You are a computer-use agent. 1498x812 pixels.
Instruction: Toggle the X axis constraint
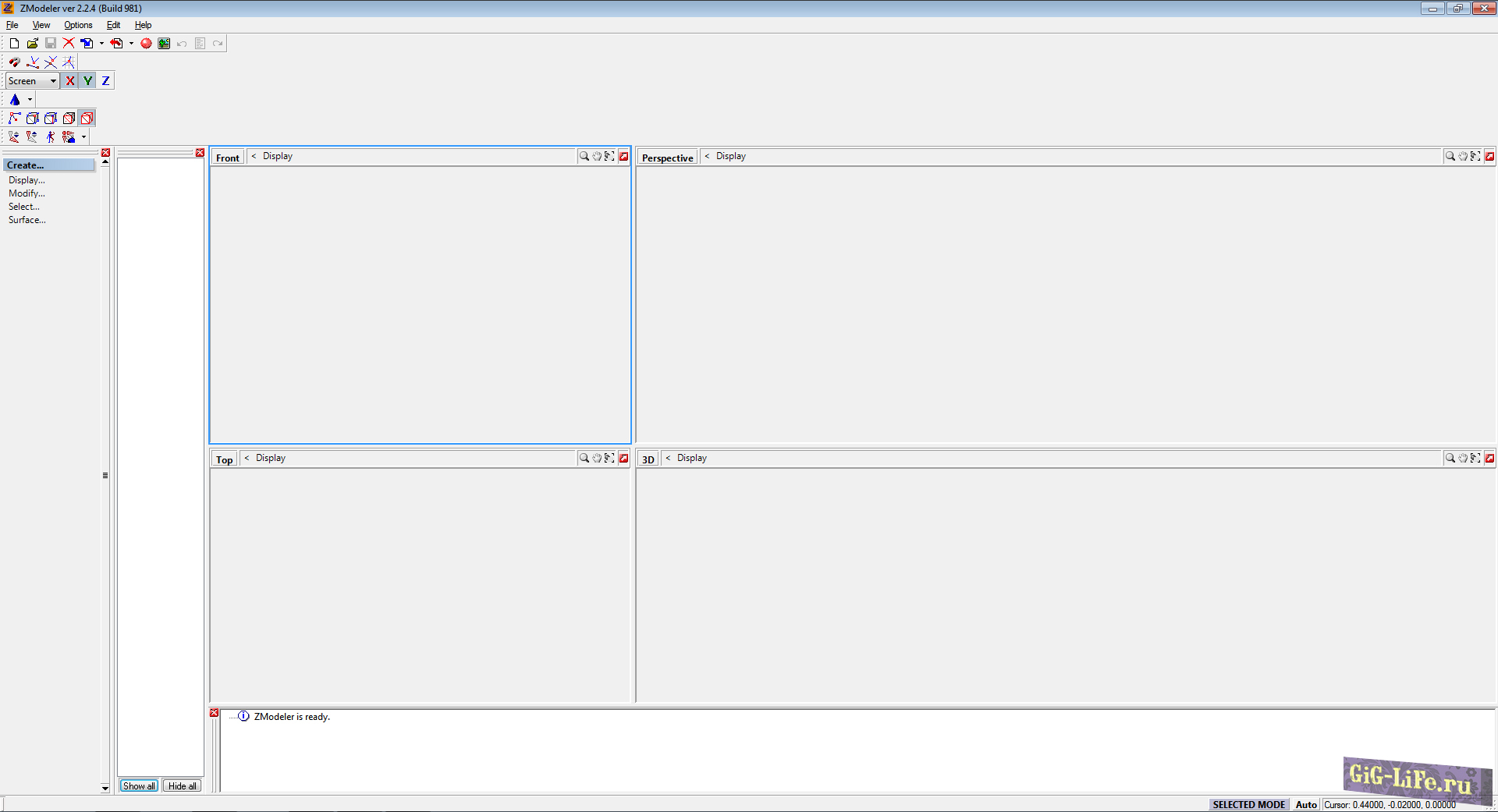[x=70, y=81]
